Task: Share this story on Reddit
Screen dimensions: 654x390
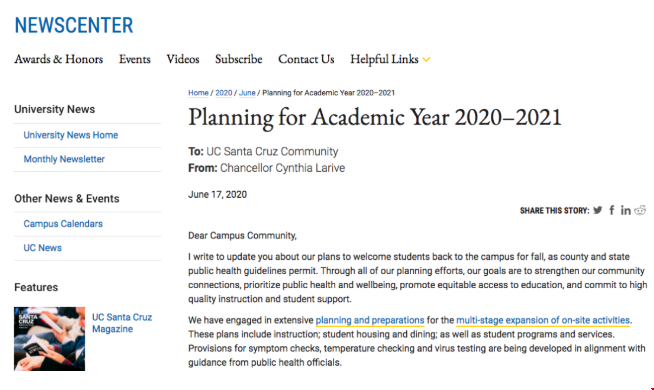Action: pyautogui.click(x=640, y=210)
